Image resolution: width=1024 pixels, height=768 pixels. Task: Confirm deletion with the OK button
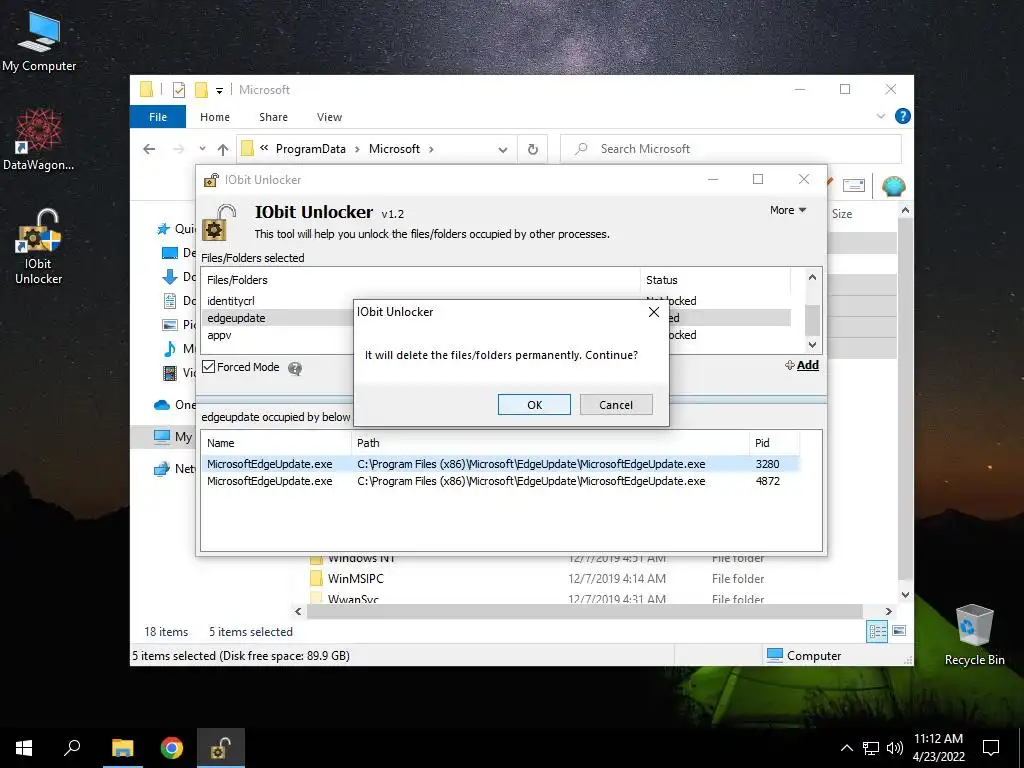[x=534, y=405]
